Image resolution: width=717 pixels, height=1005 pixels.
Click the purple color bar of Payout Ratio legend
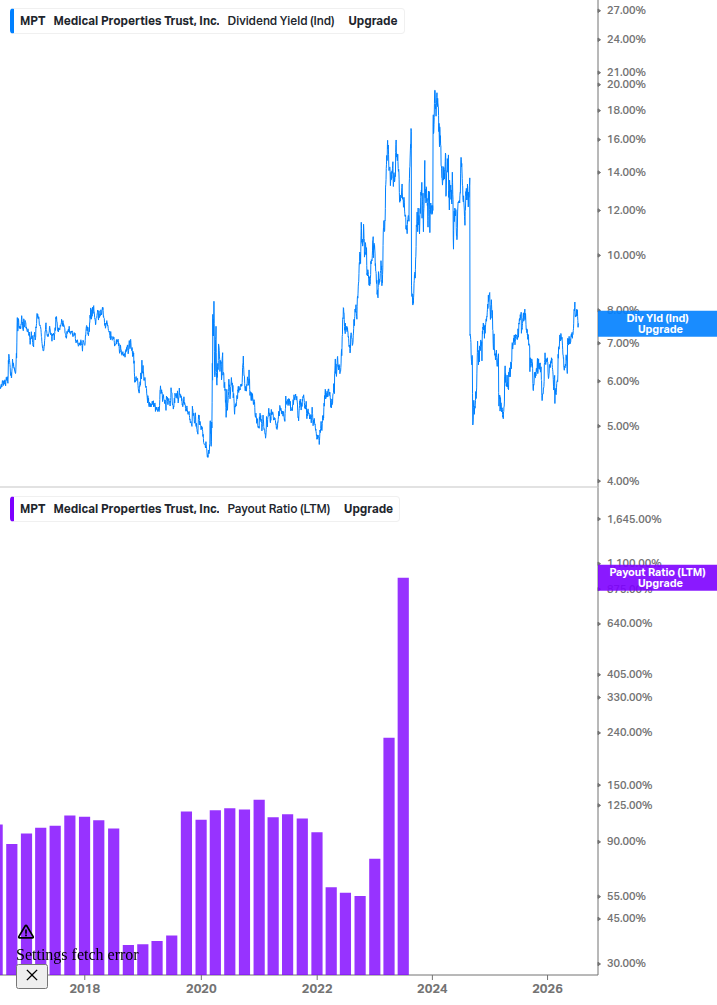coord(12,509)
